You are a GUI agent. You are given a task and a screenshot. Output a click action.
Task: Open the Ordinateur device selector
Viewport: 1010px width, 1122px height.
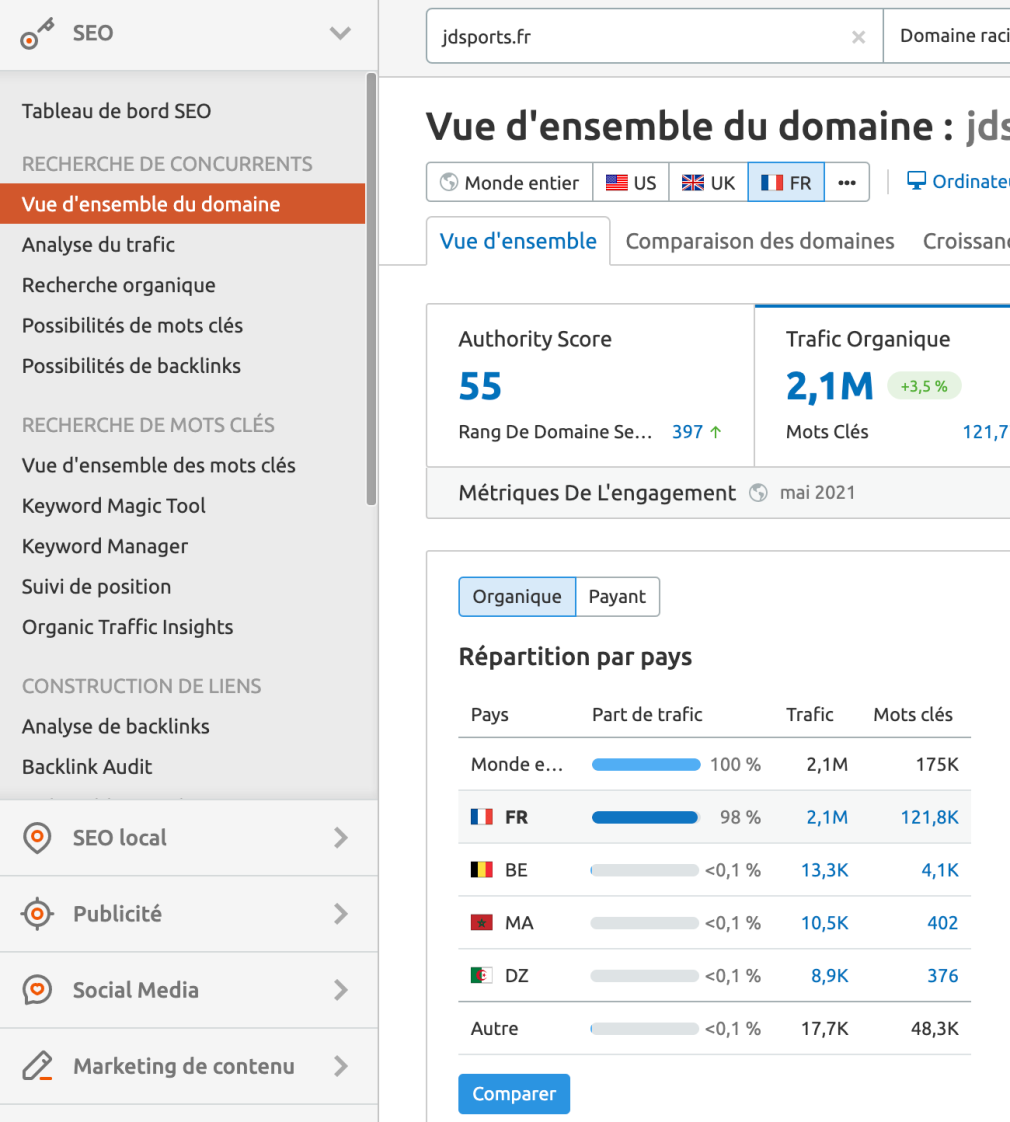[x=958, y=182]
